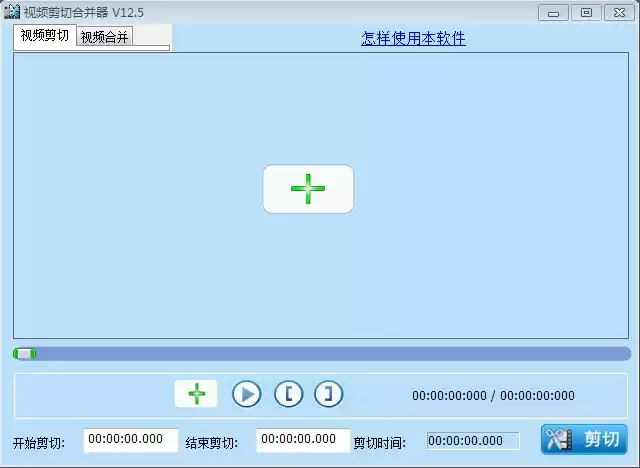Maximize the 视频剪切合并器 window
Screen dimensions: 640x468
[x=585, y=12]
